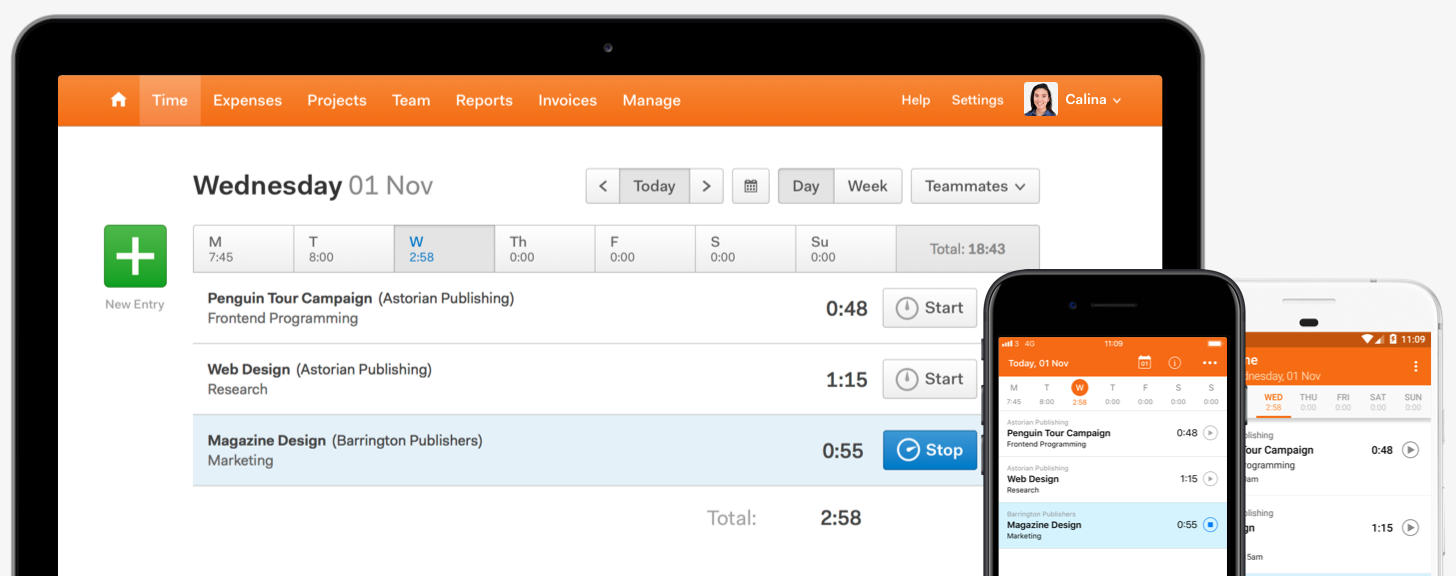Viewport: 1456px width, 576px height.
Task: Open the vertical overflow menu on the white phone
Action: click(x=1415, y=367)
